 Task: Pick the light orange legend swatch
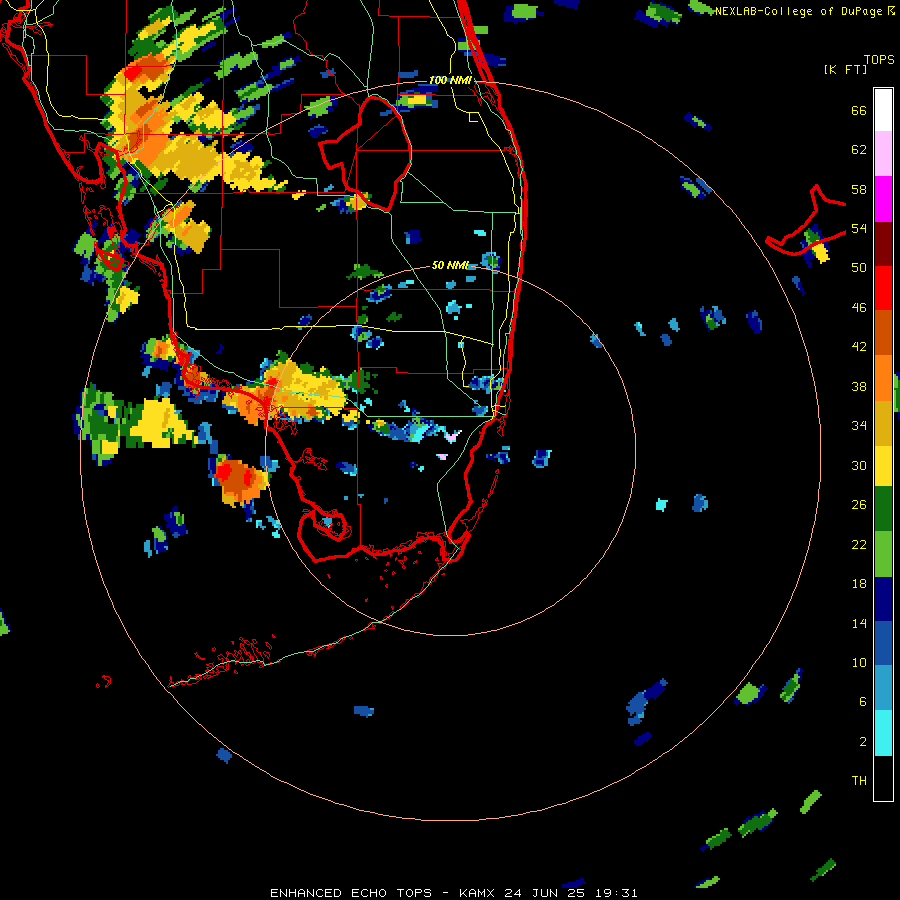883,377
